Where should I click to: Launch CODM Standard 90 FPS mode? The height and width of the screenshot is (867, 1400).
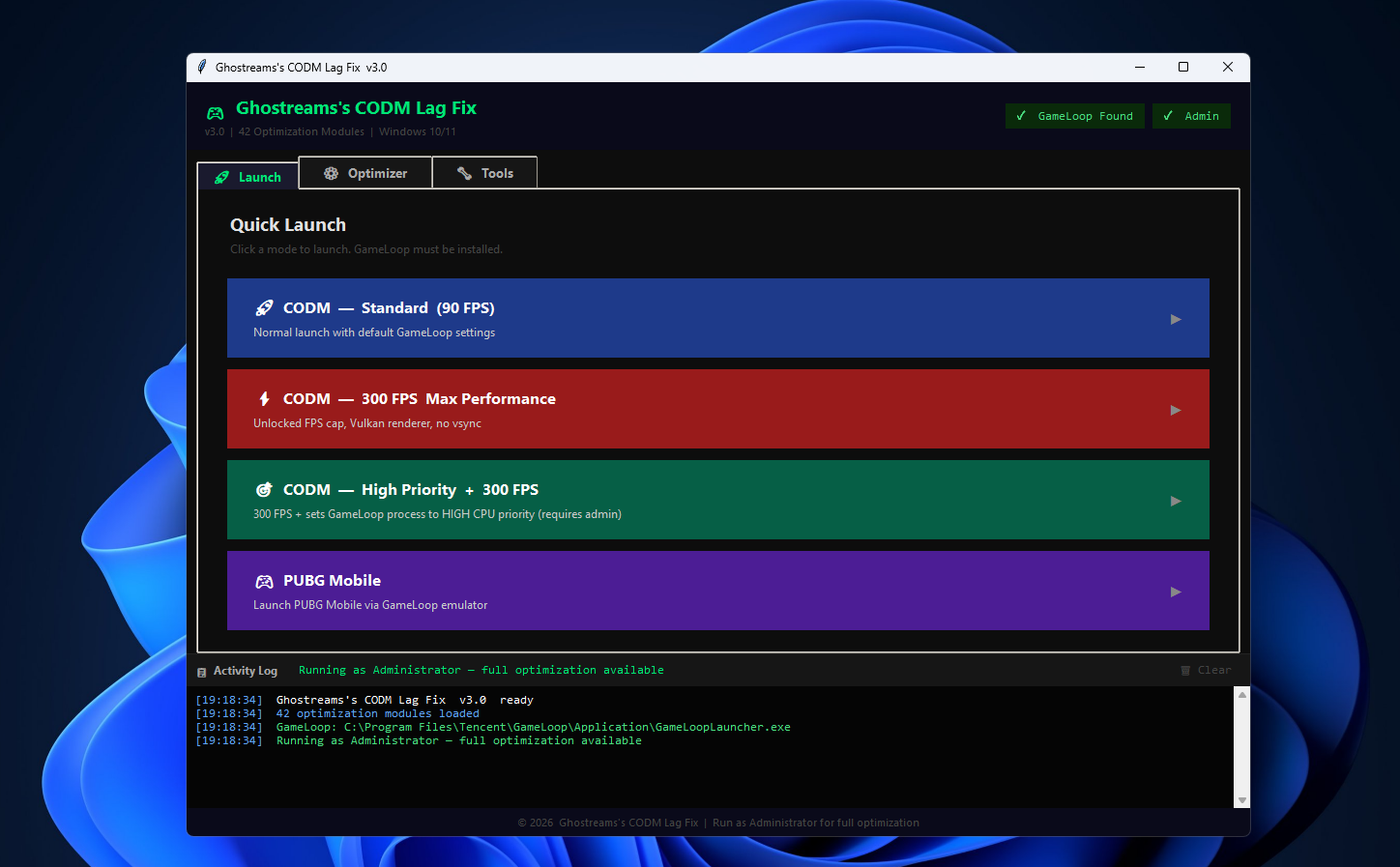pyautogui.click(x=718, y=318)
